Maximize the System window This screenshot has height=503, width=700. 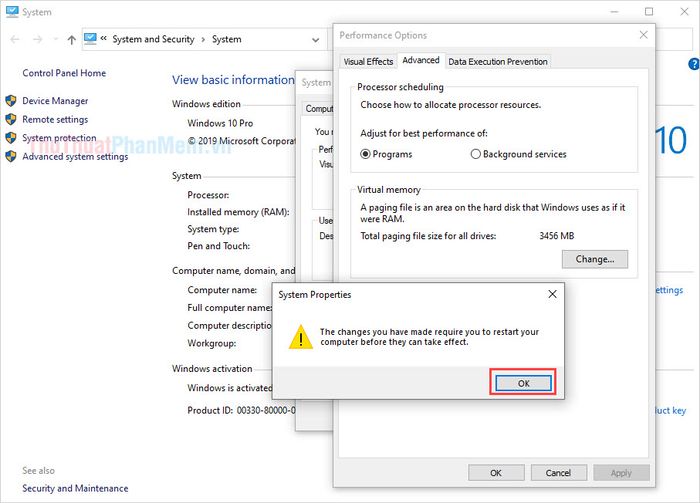pos(649,12)
